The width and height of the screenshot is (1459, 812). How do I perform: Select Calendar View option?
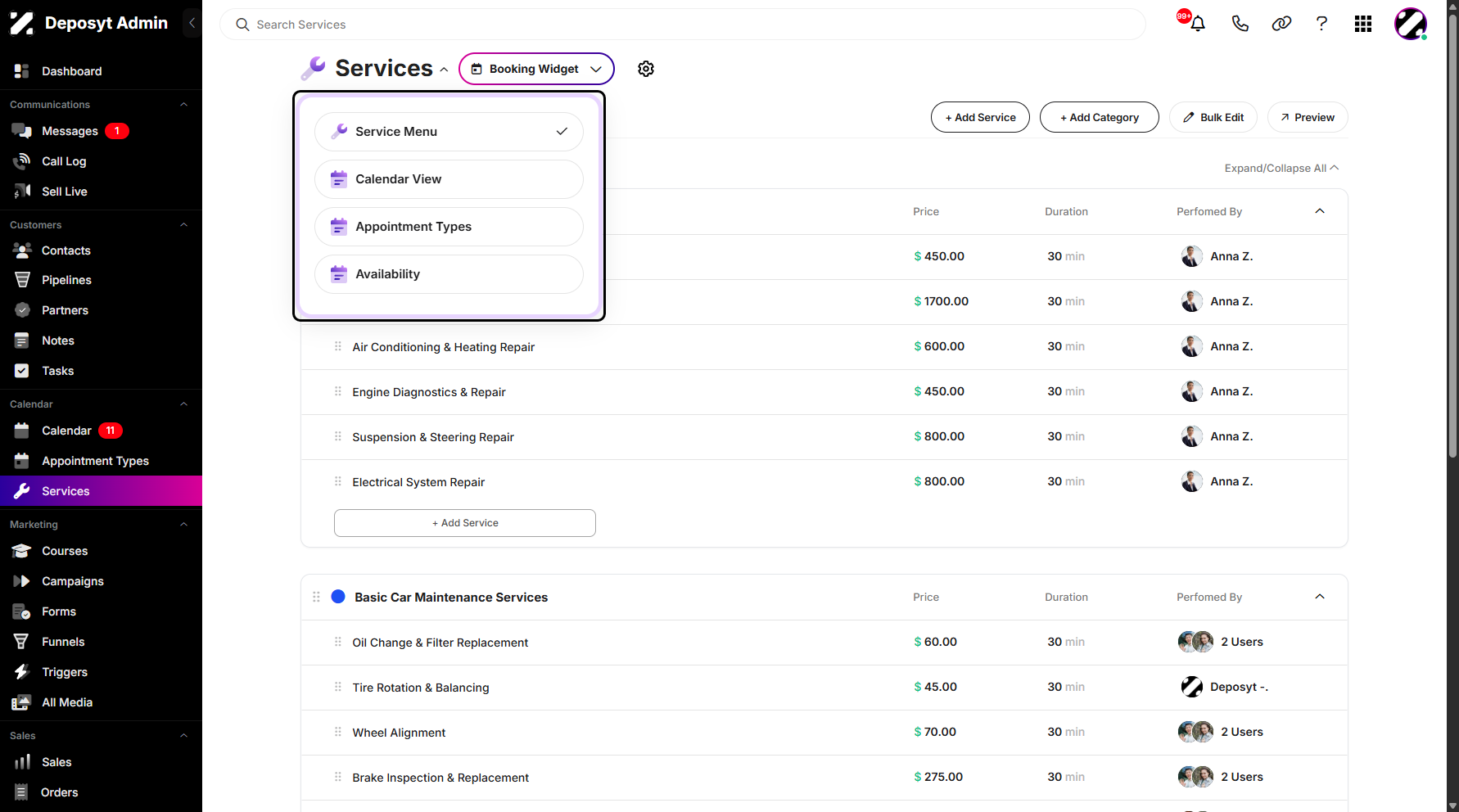coord(449,179)
